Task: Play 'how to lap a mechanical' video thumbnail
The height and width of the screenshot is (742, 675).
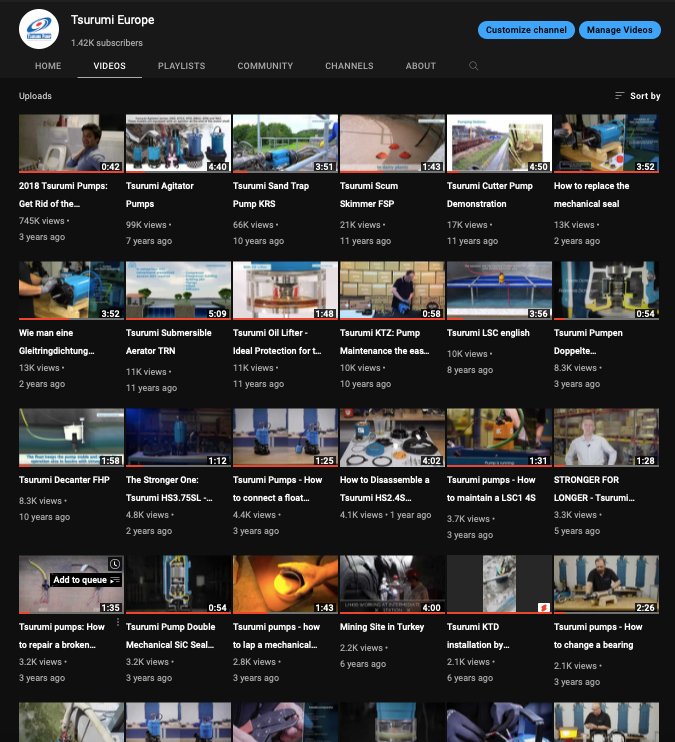Action: click(285, 584)
